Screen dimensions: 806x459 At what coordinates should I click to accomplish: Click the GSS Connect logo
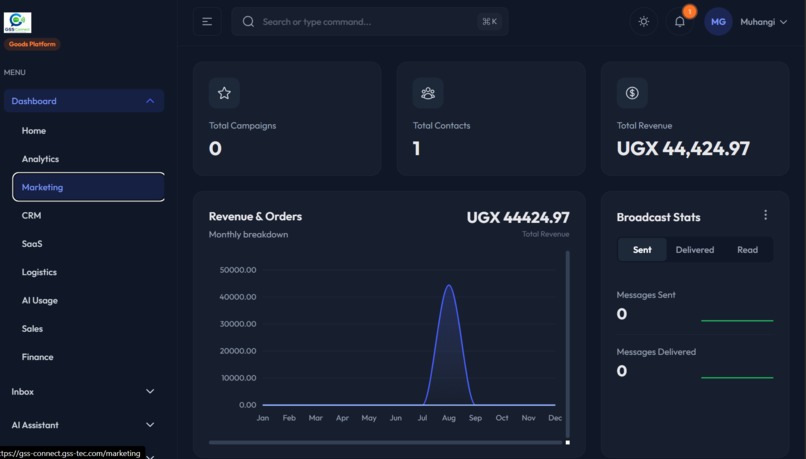coord(17,23)
